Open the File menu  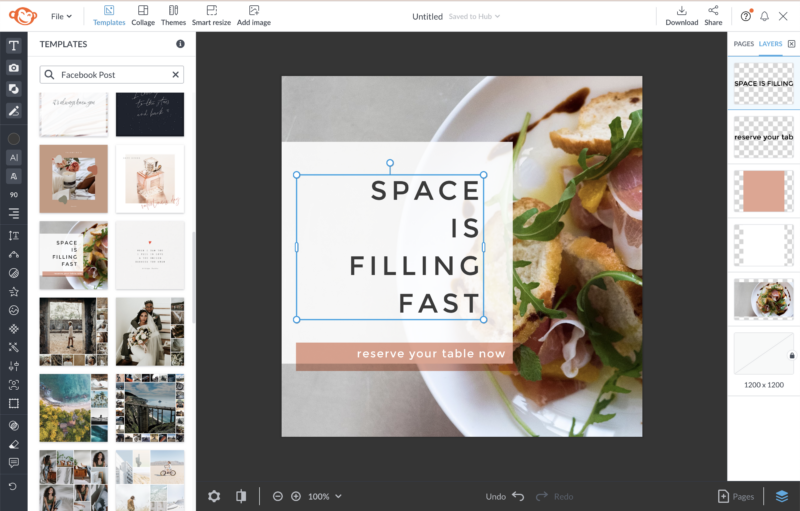[x=61, y=16]
